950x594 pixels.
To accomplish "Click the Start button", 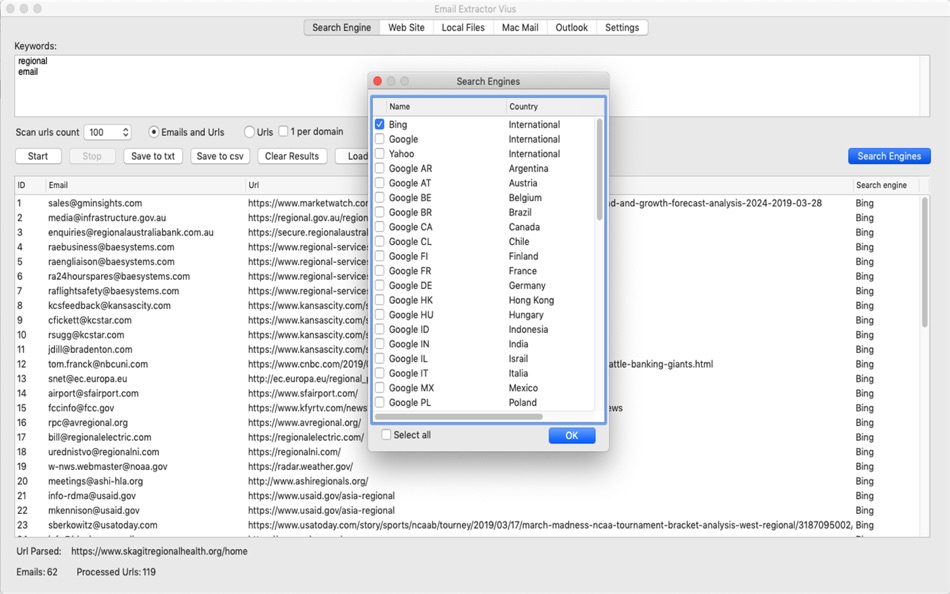I will coord(38,156).
